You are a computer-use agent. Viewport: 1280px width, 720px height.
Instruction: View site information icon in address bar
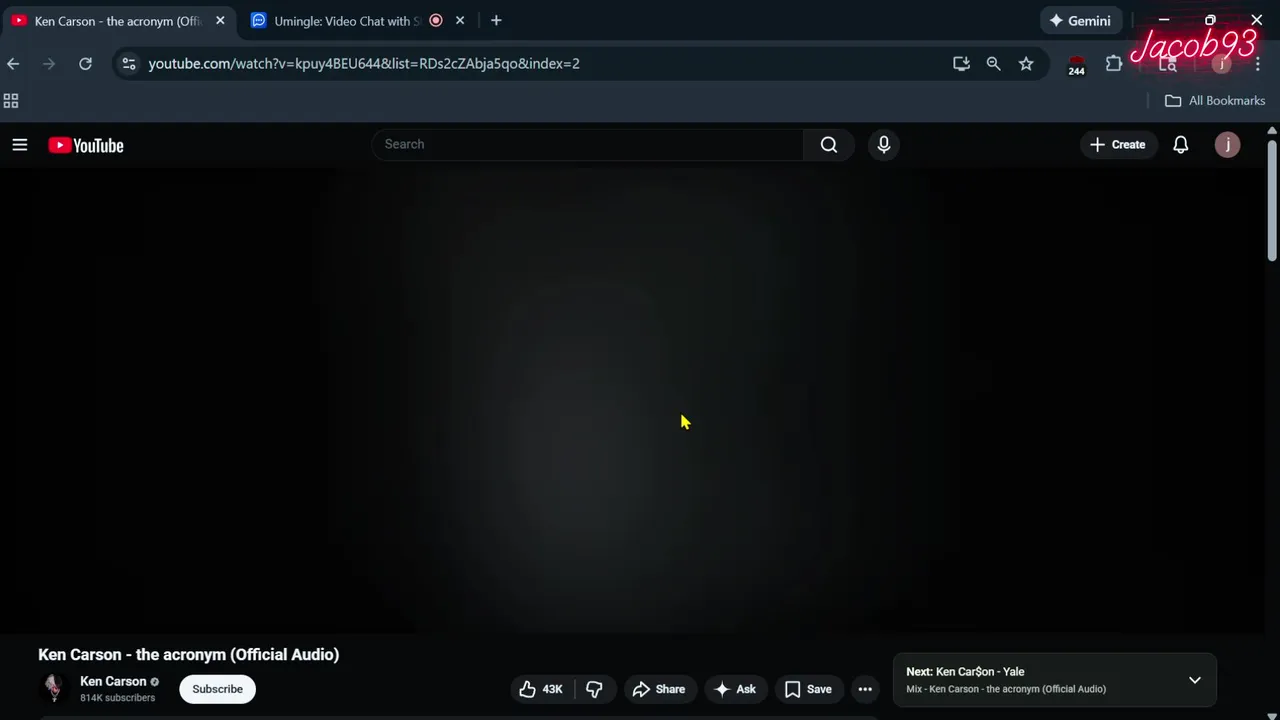[129, 64]
